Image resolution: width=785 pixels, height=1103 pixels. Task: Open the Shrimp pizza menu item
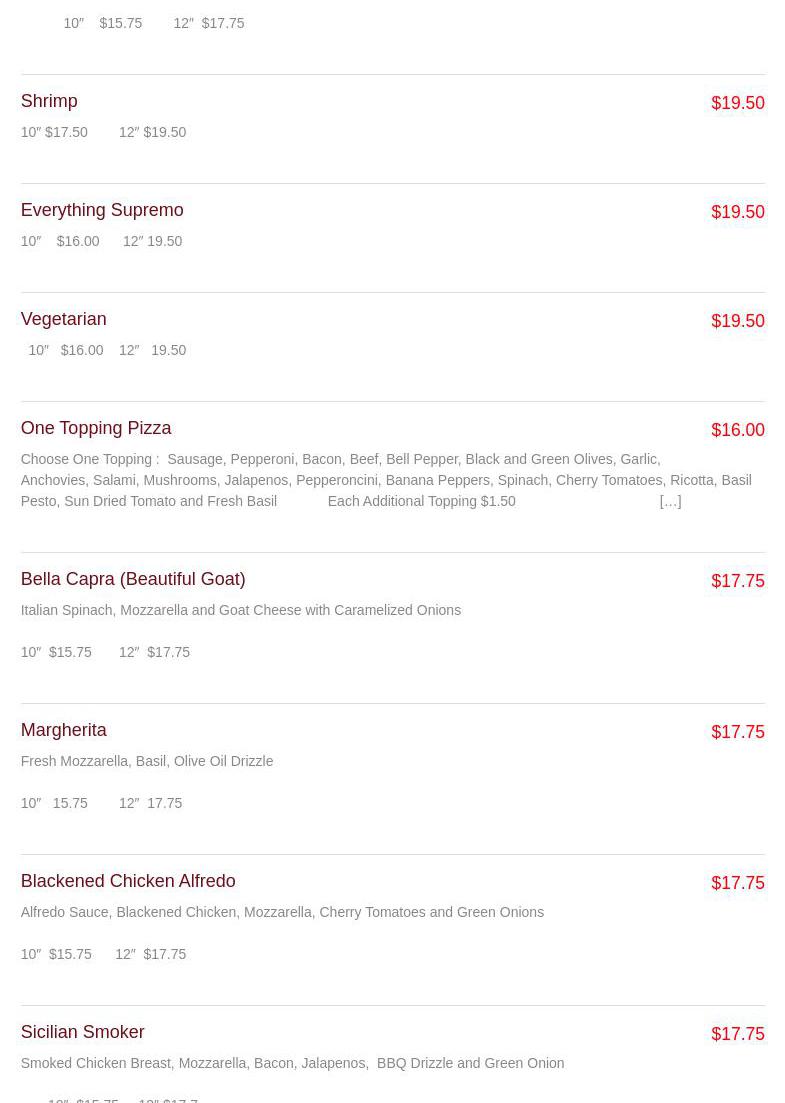49,101
